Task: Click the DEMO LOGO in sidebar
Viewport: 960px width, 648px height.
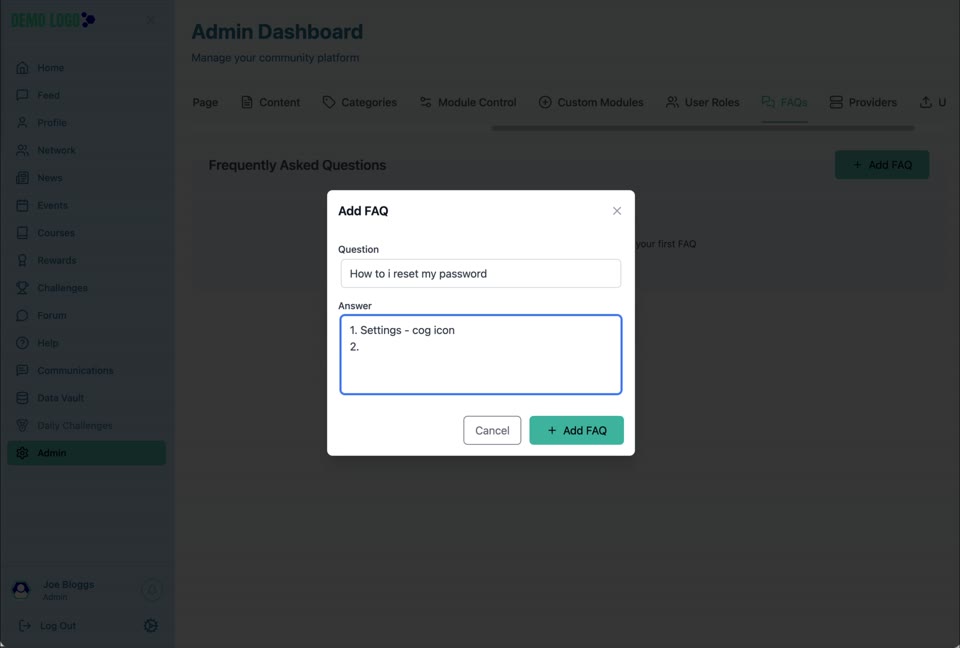Action: (53, 20)
